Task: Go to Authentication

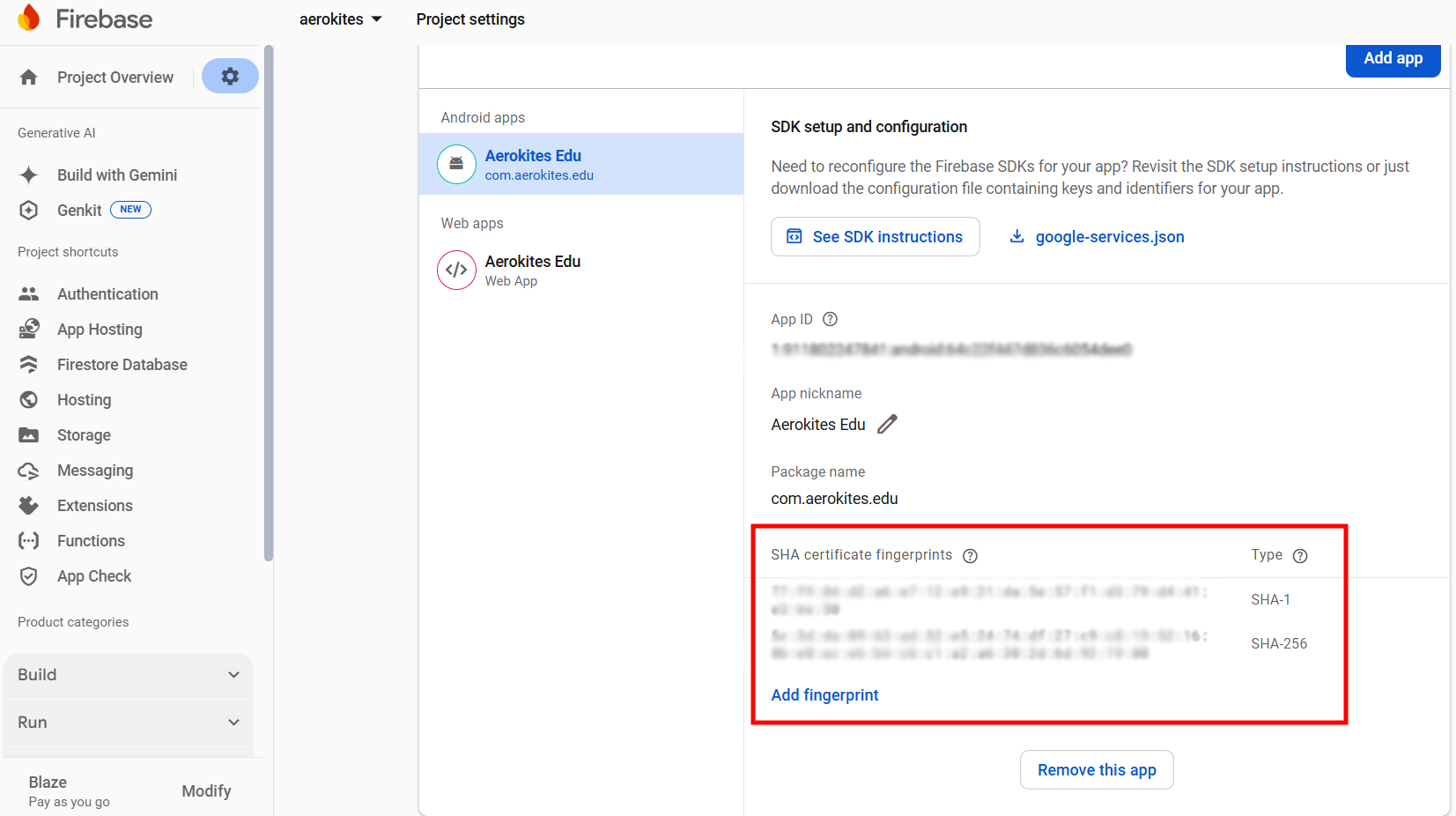Action: pos(107,293)
